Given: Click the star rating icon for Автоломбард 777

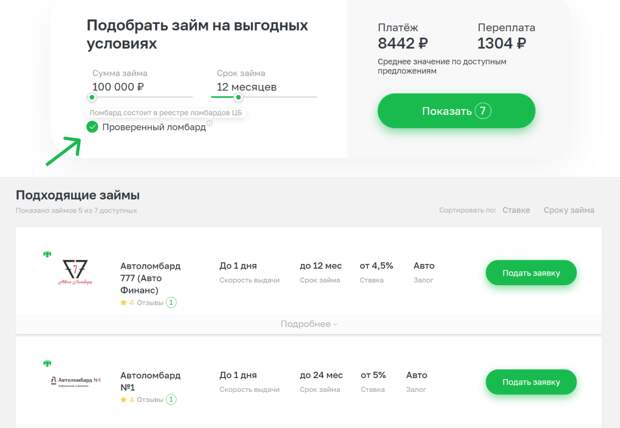Looking at the screenshot, I should click(x=123, y=303).
